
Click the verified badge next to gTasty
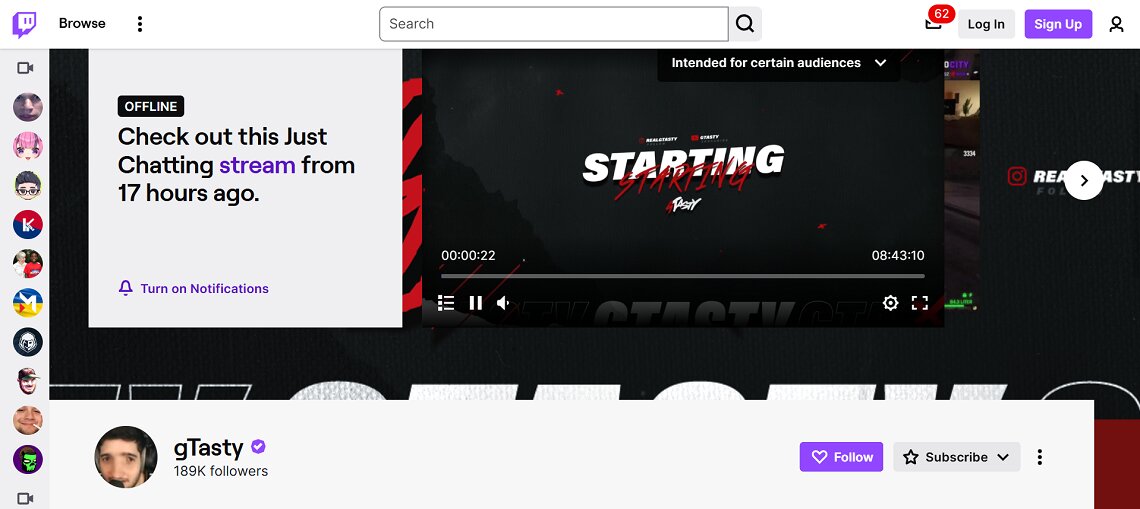[257, 446]
